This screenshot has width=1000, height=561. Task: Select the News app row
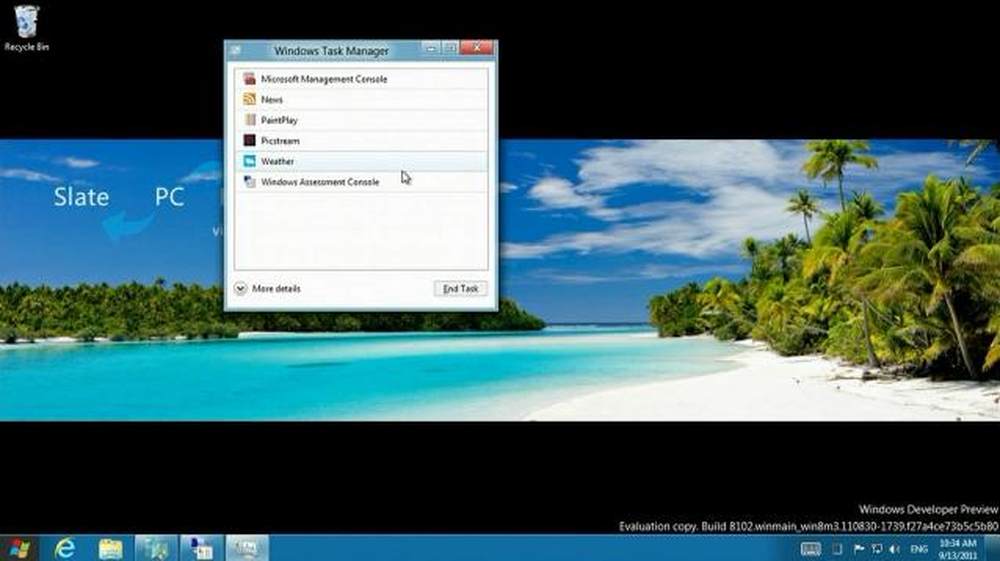coord(361,99)
